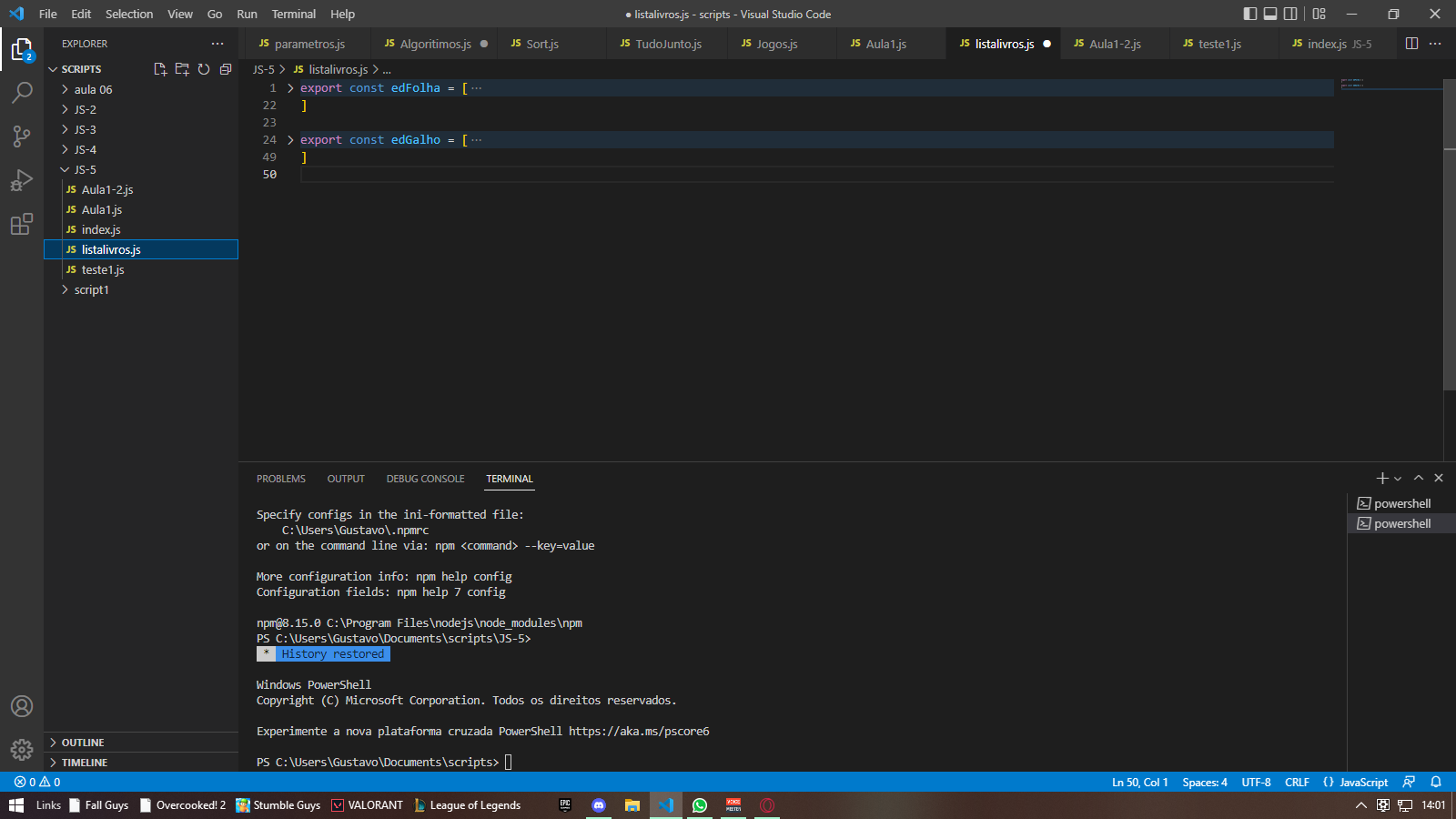Unfold the edFolha array on line 1
The image size is (1456, 819).
[290, 88]
